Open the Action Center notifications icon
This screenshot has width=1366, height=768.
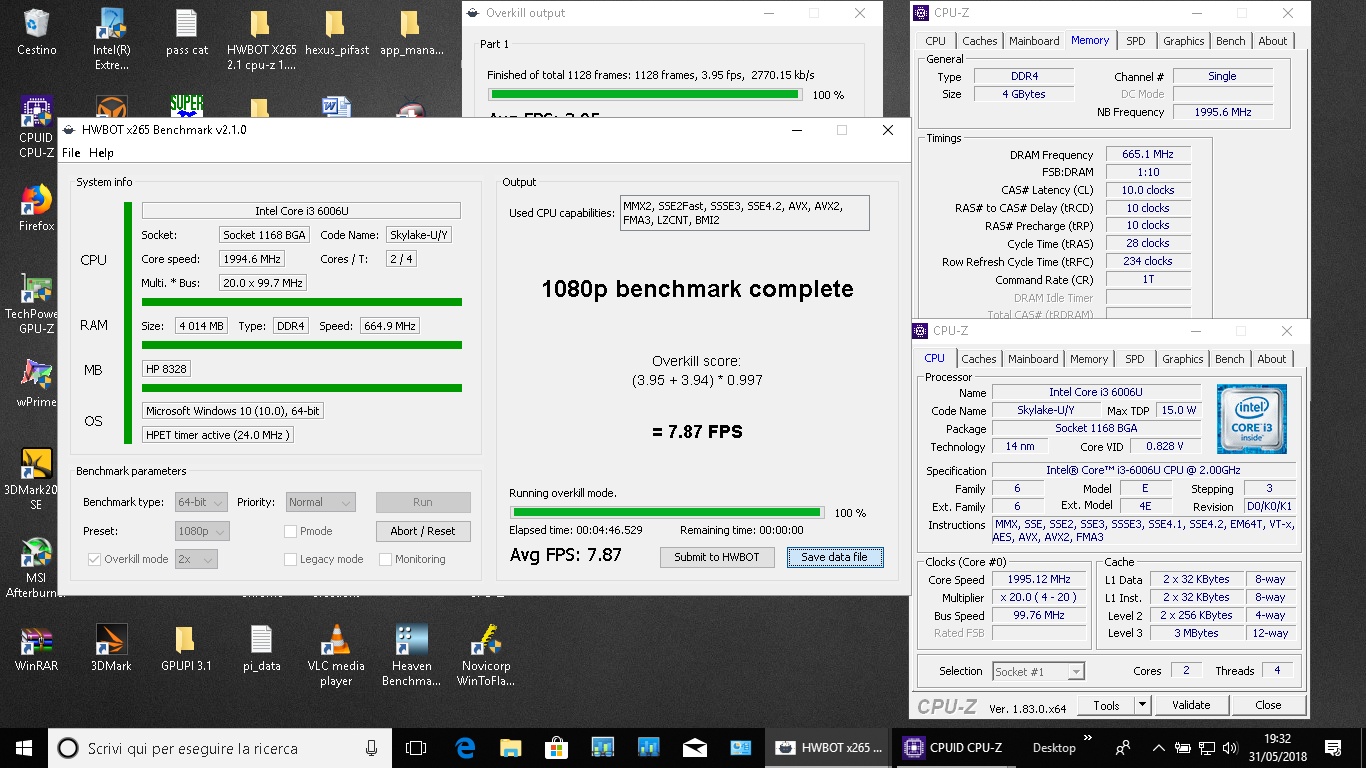[1333, 748]
